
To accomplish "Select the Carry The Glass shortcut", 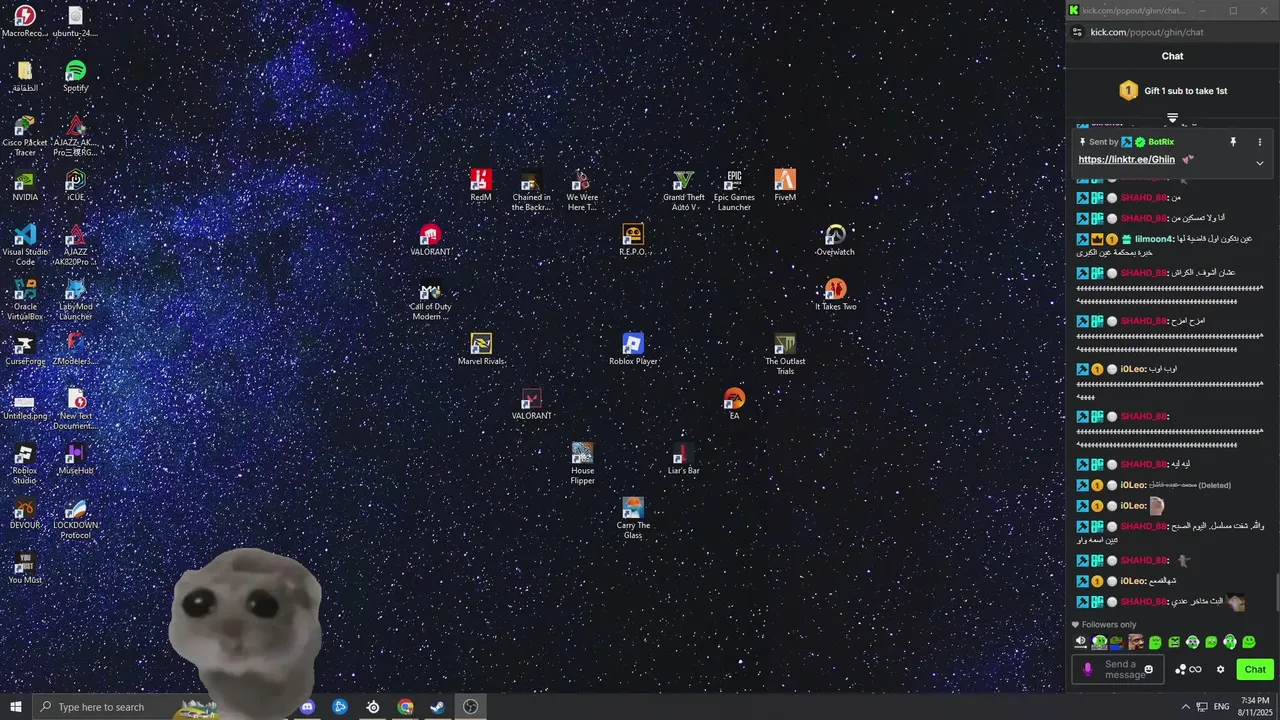I will pyautogui.click(x=633, y=519).
